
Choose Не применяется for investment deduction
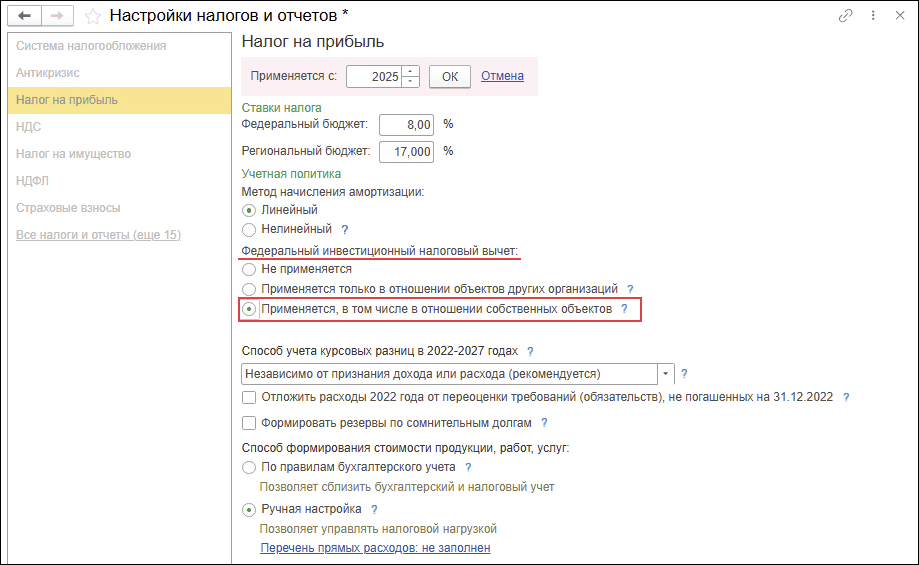click(x=250, y=269)
